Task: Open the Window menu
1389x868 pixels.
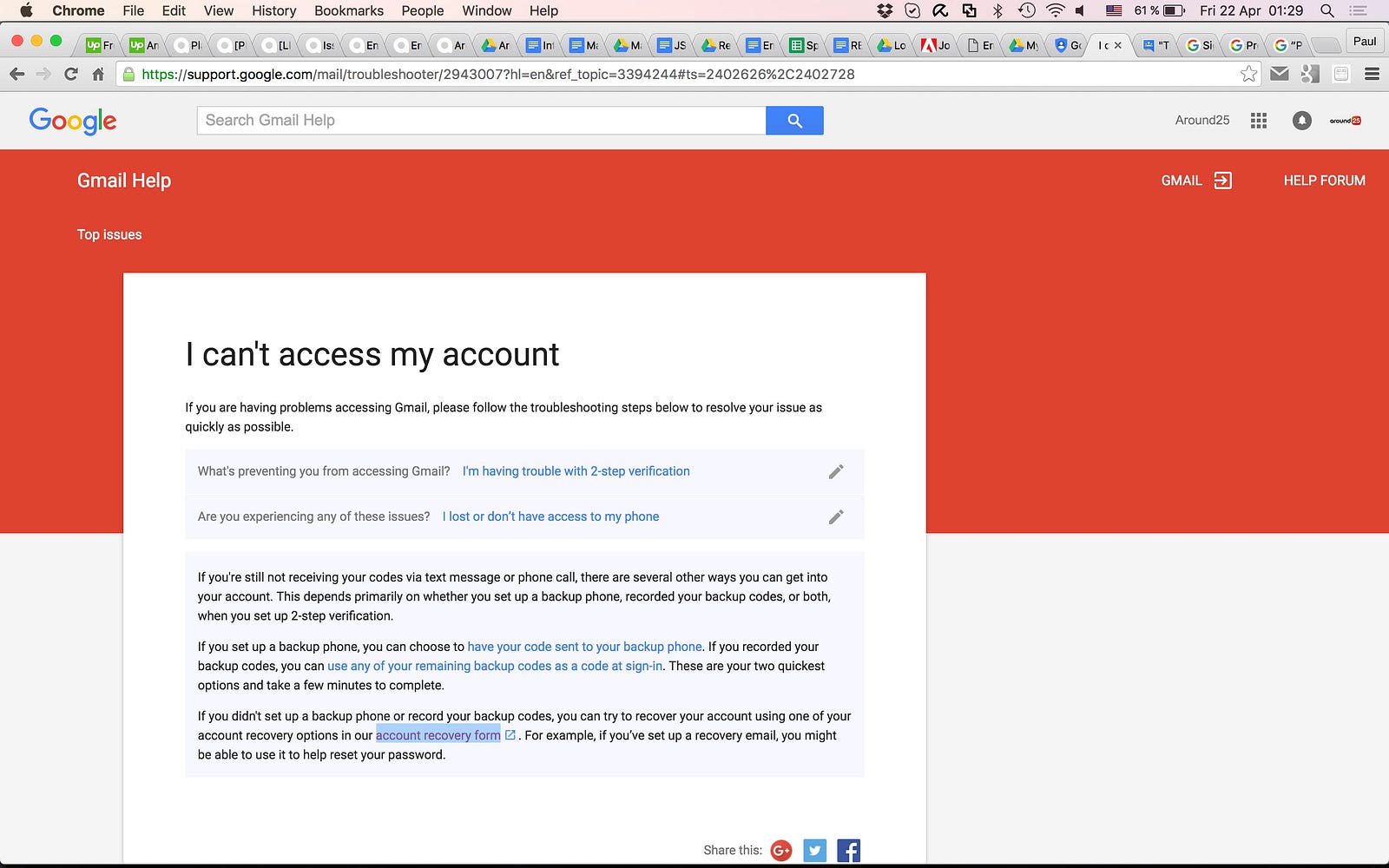Action: (486, 10)
